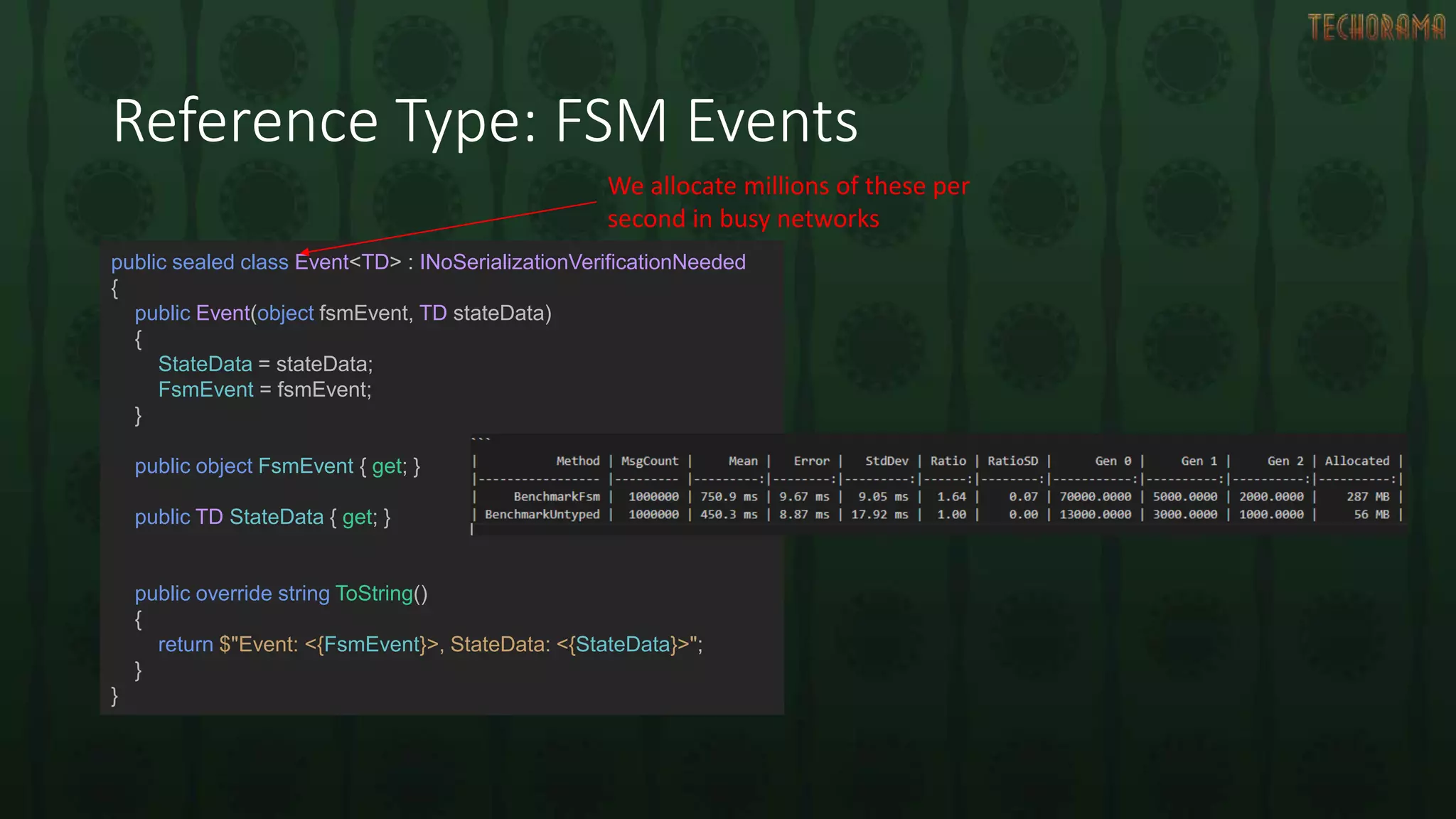1456x819 pixels.
Task: Click the TECHORAMA logo
Action: pyautogui.click(x=1376, y=28)
